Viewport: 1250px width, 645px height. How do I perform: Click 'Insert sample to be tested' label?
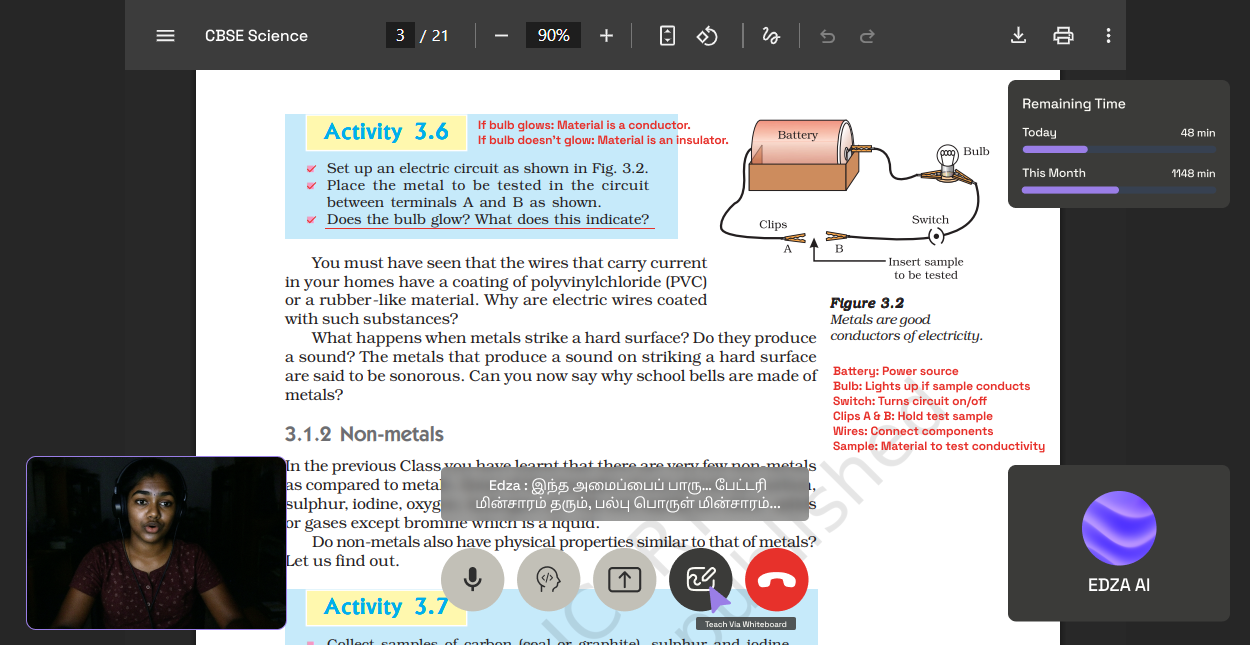point(926,268)
